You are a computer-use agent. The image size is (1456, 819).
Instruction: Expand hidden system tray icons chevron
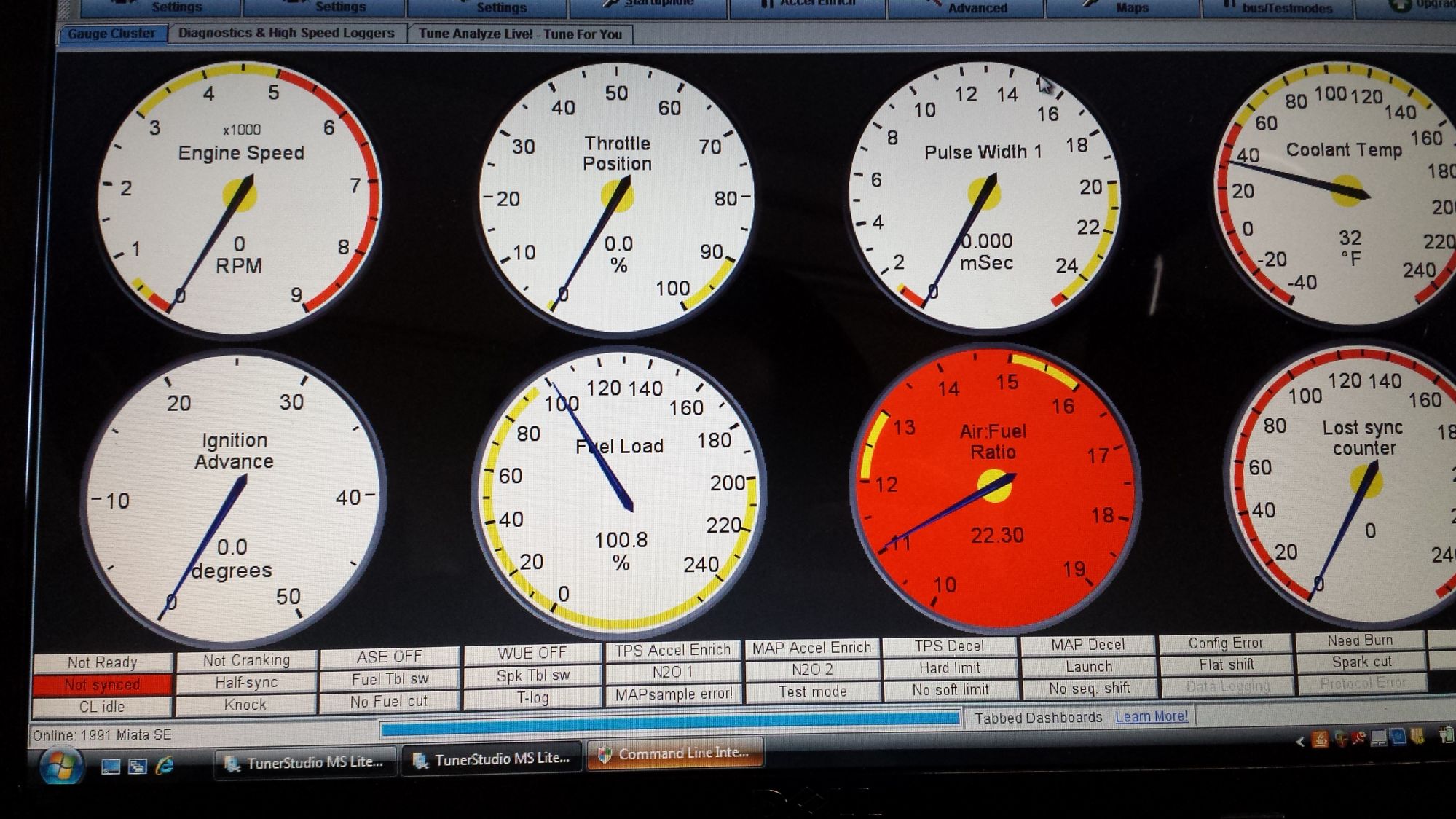[x=1300, y=742]
